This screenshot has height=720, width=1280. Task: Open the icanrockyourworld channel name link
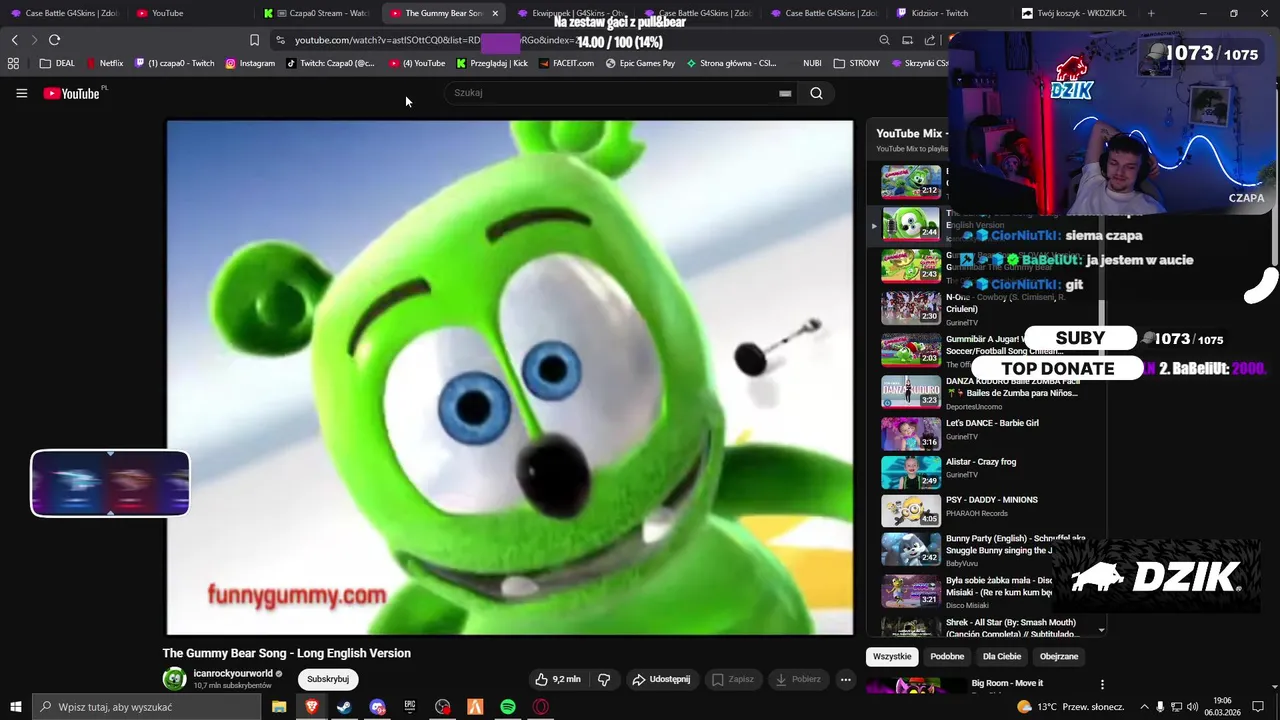coord(232,674)
